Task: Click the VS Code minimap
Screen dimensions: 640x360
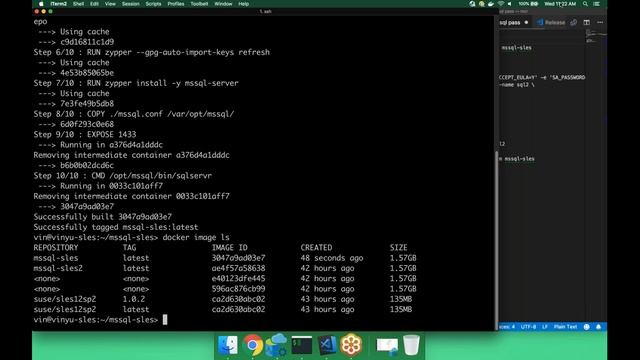Action: pyautogui.click(x=596, y=36)
